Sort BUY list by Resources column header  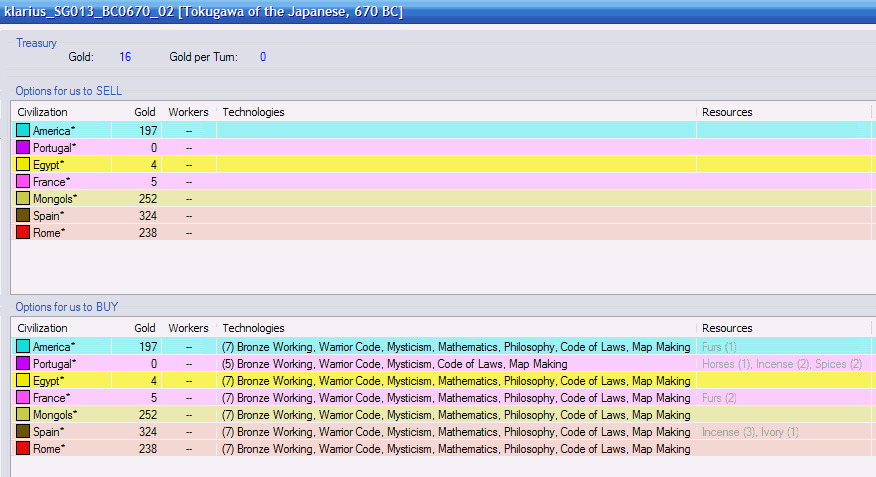coord(727,328)
